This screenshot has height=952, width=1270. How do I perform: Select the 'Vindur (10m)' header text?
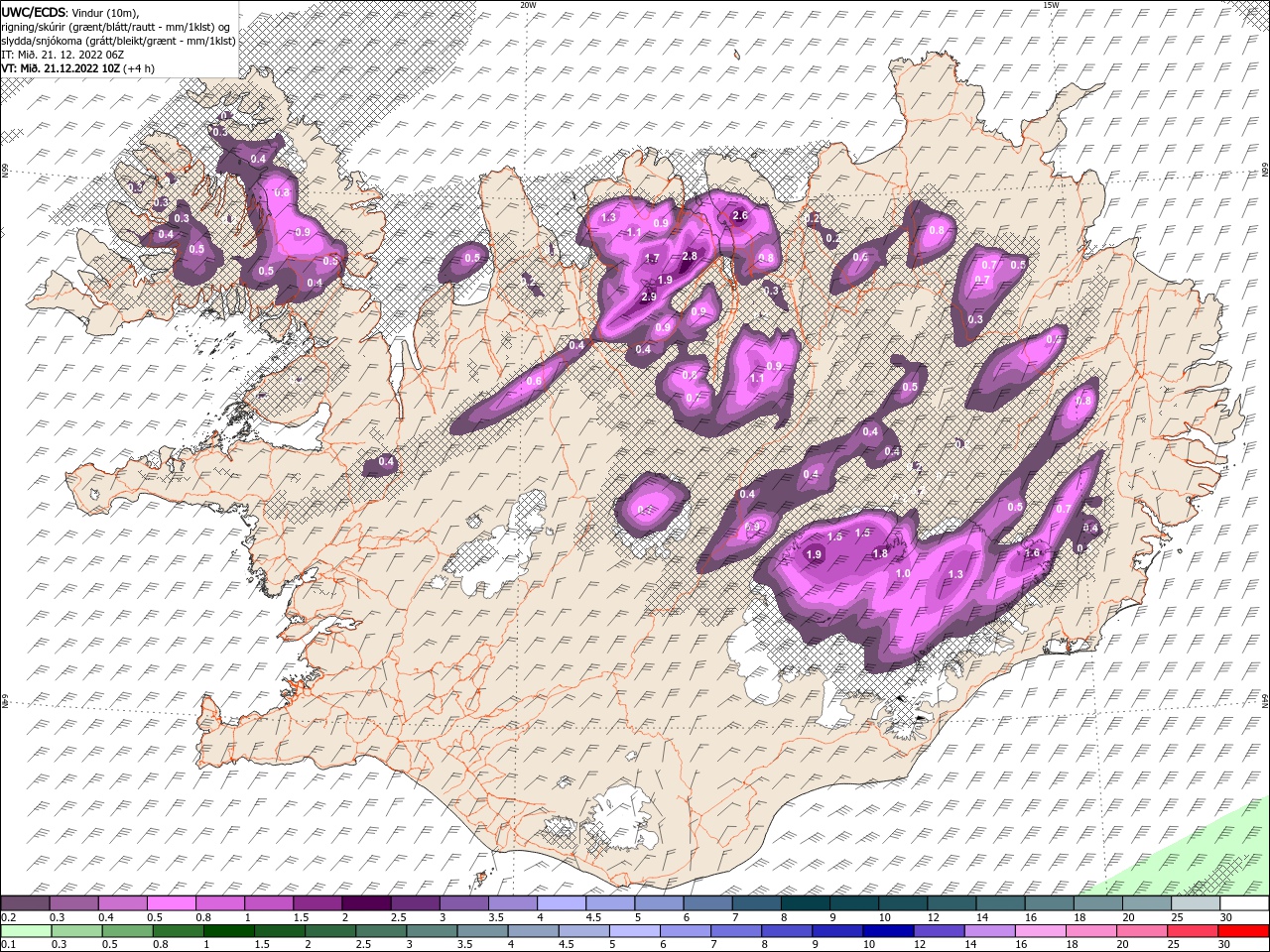click(x=107, y=11)
